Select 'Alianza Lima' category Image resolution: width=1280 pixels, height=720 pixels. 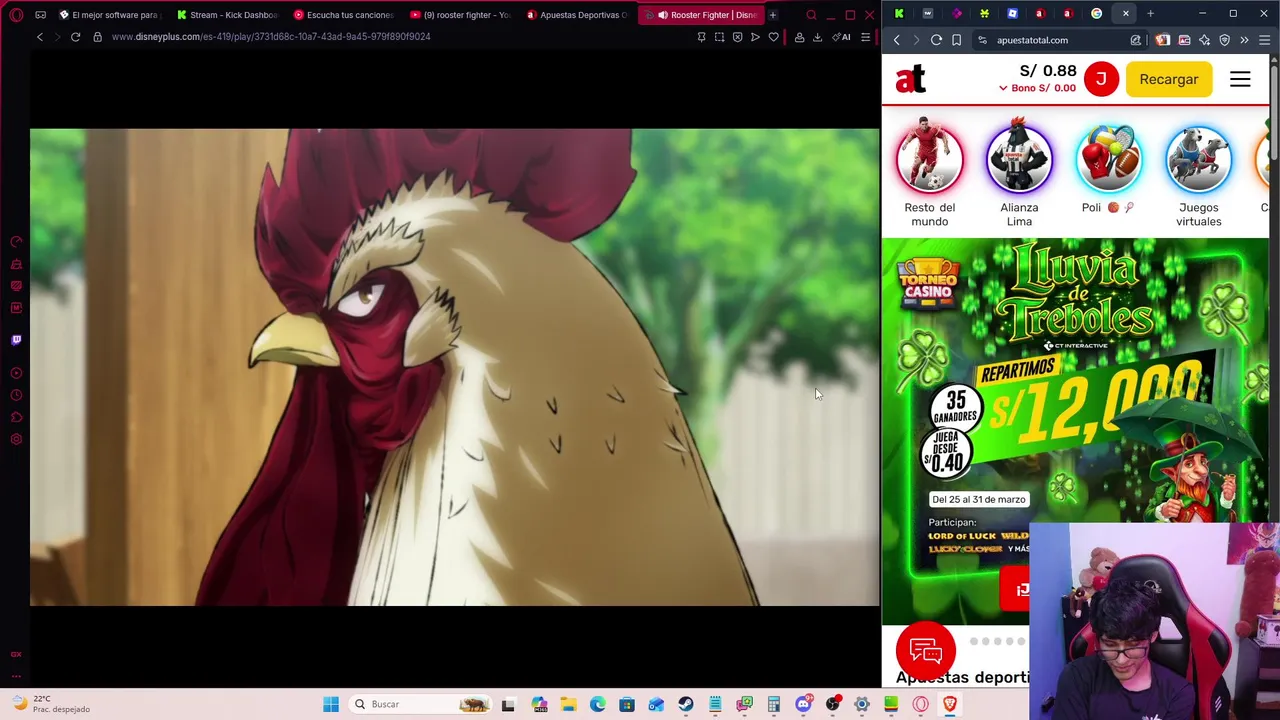1019,172
